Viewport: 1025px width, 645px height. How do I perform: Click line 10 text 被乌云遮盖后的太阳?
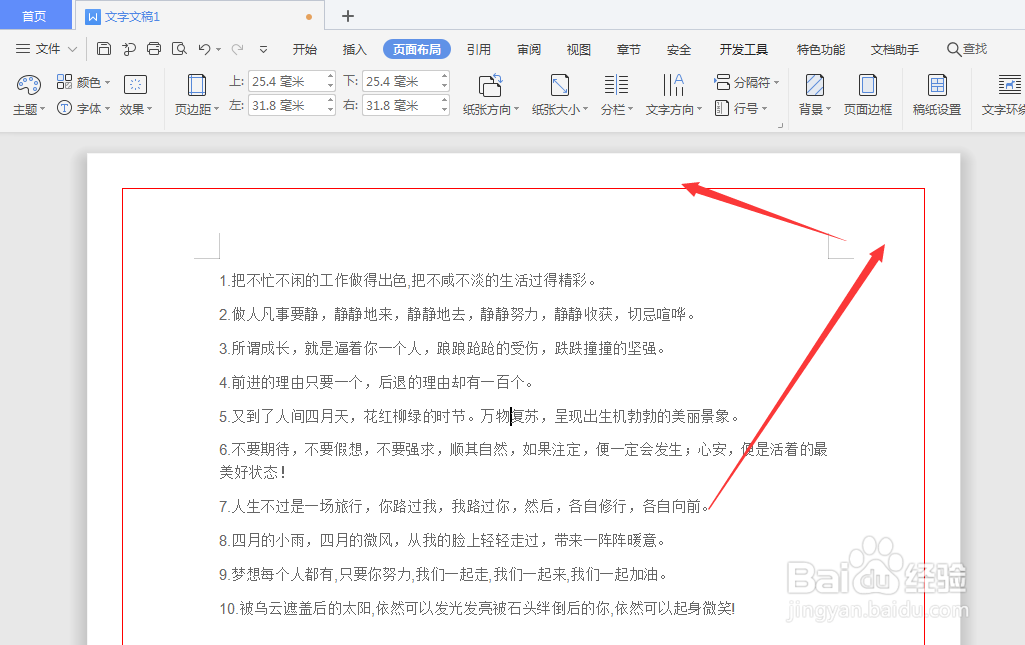coord(305,608)
